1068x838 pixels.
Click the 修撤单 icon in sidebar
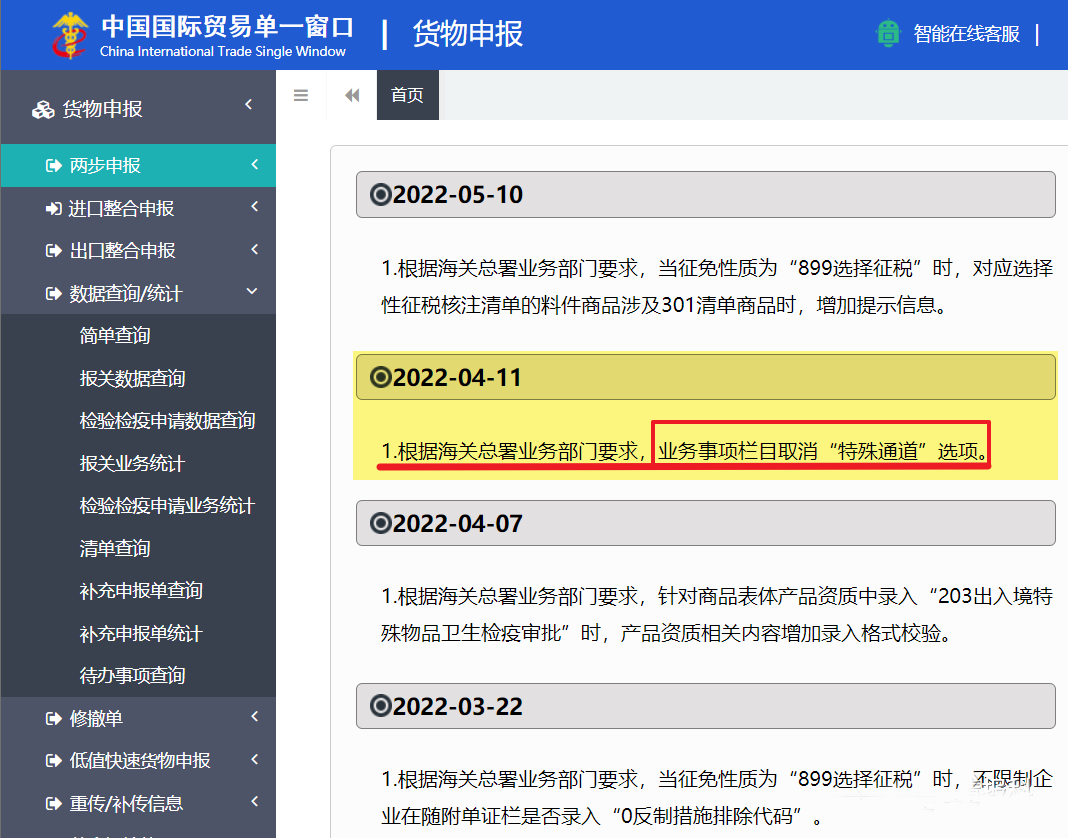point(53,719)
